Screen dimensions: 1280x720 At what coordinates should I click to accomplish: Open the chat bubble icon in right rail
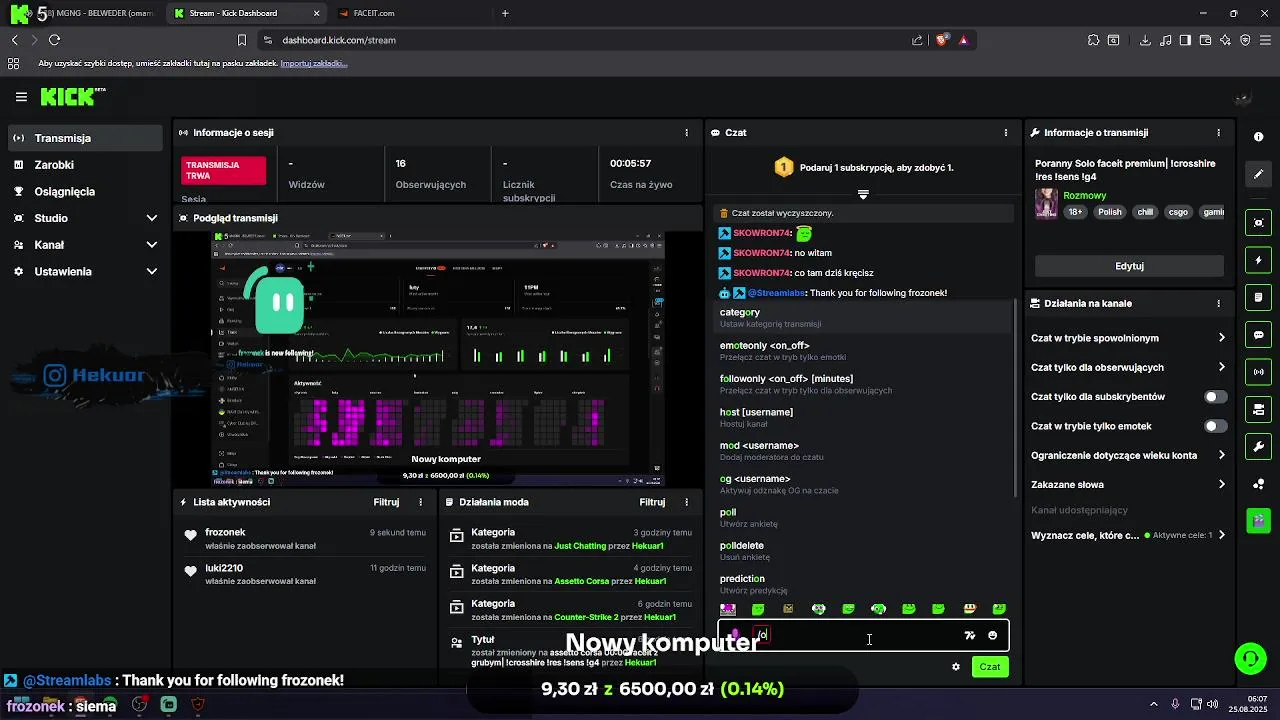click(x=1259, y=335)
